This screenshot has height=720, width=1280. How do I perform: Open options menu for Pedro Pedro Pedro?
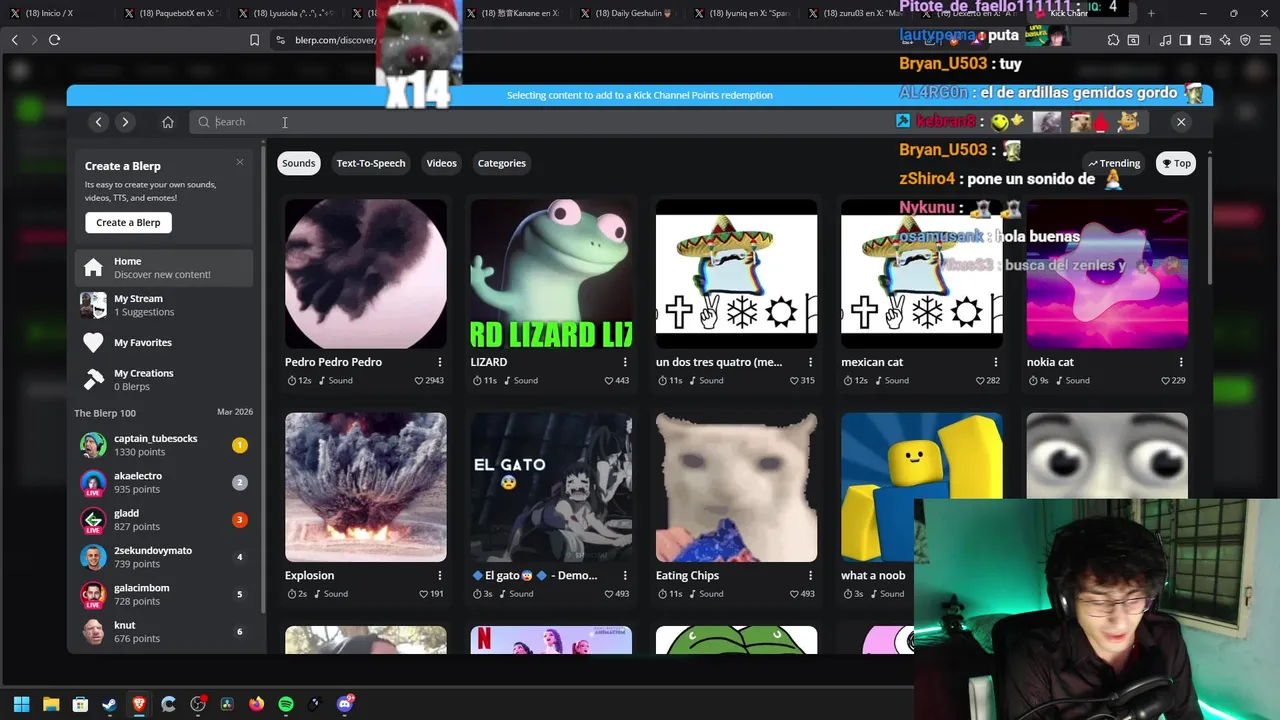tap(440, 362)
